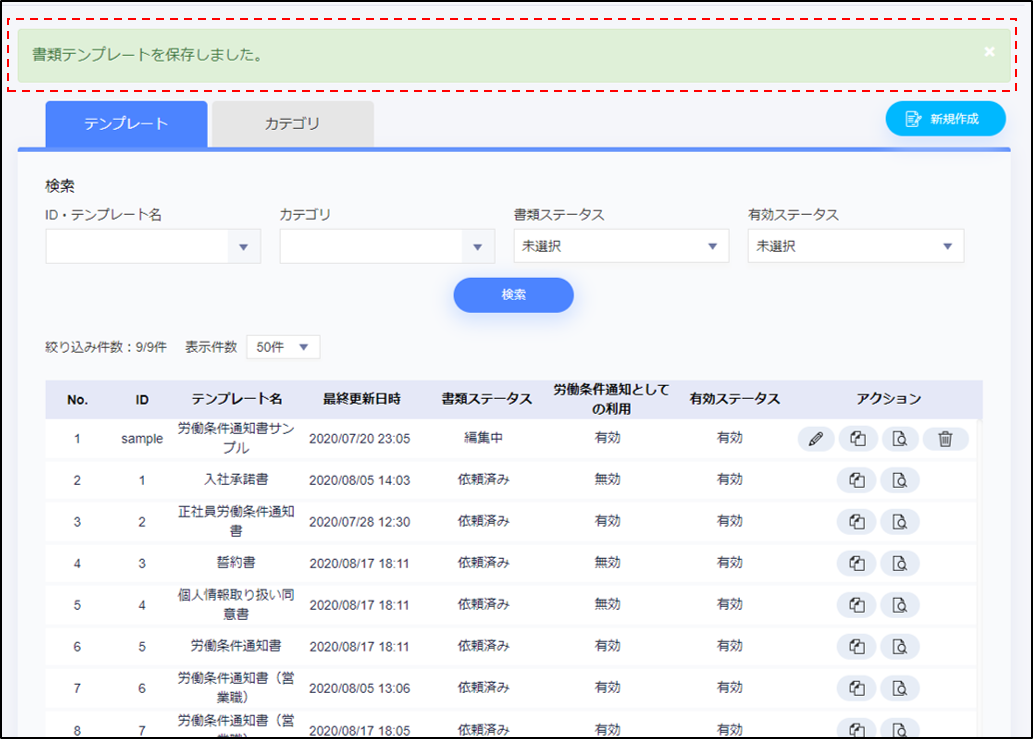This screenshot has width=1033, height=739.
Task: Click the 書類テンプレートを保存しました message text
Action: 148,55
